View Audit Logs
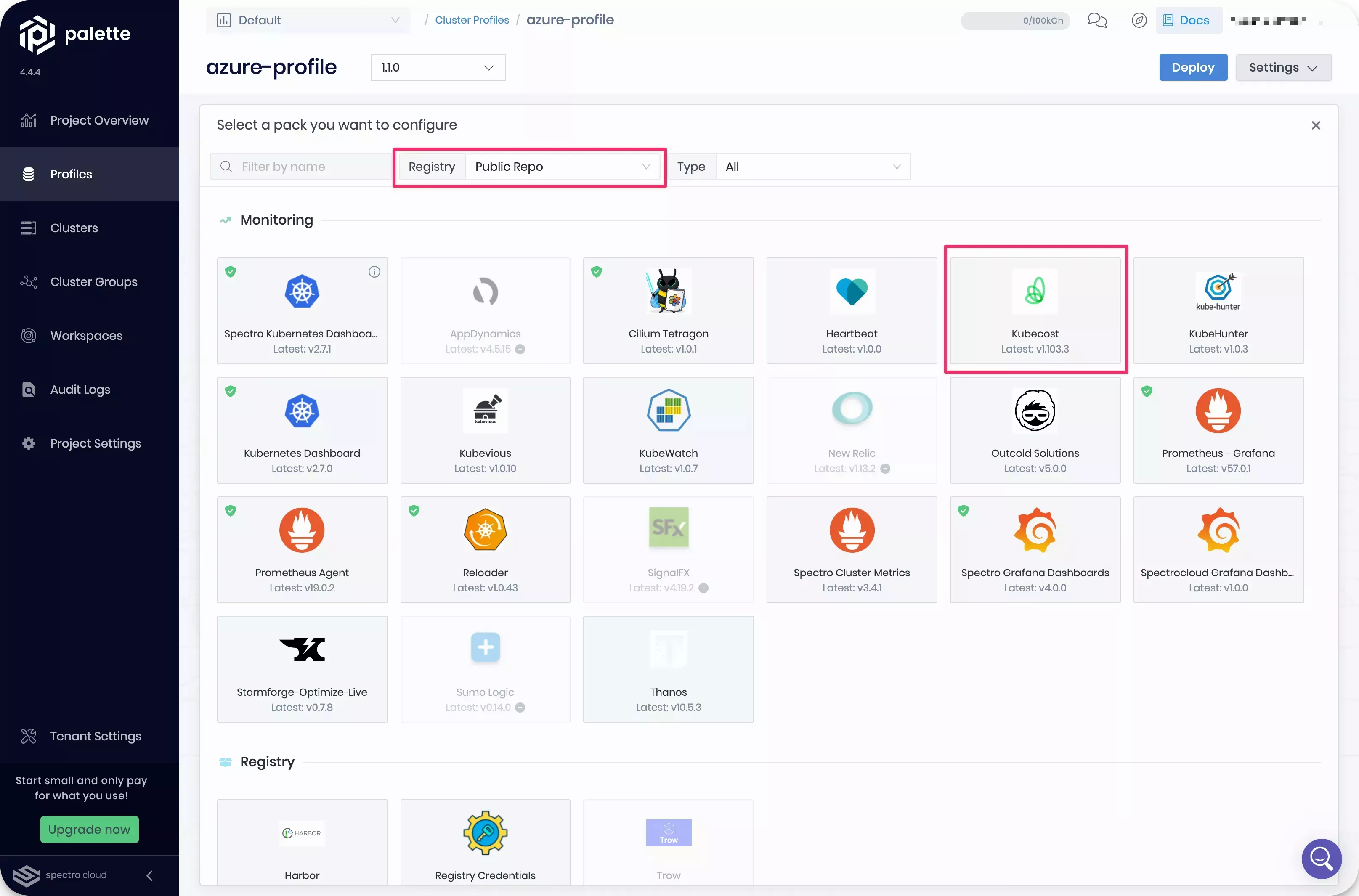Viewport: 1359px width, 896px height. [x=90, y=390]
